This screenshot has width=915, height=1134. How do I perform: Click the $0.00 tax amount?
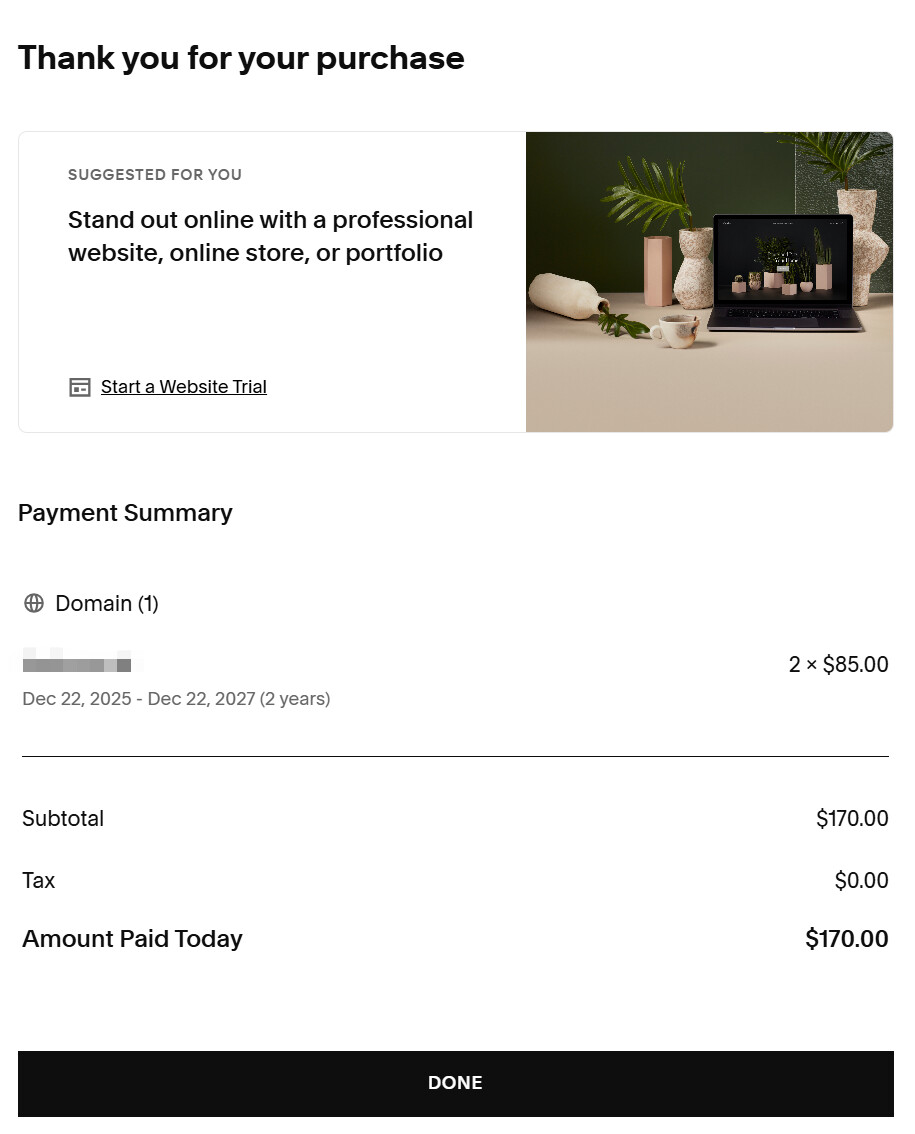(x=861, y=880)
